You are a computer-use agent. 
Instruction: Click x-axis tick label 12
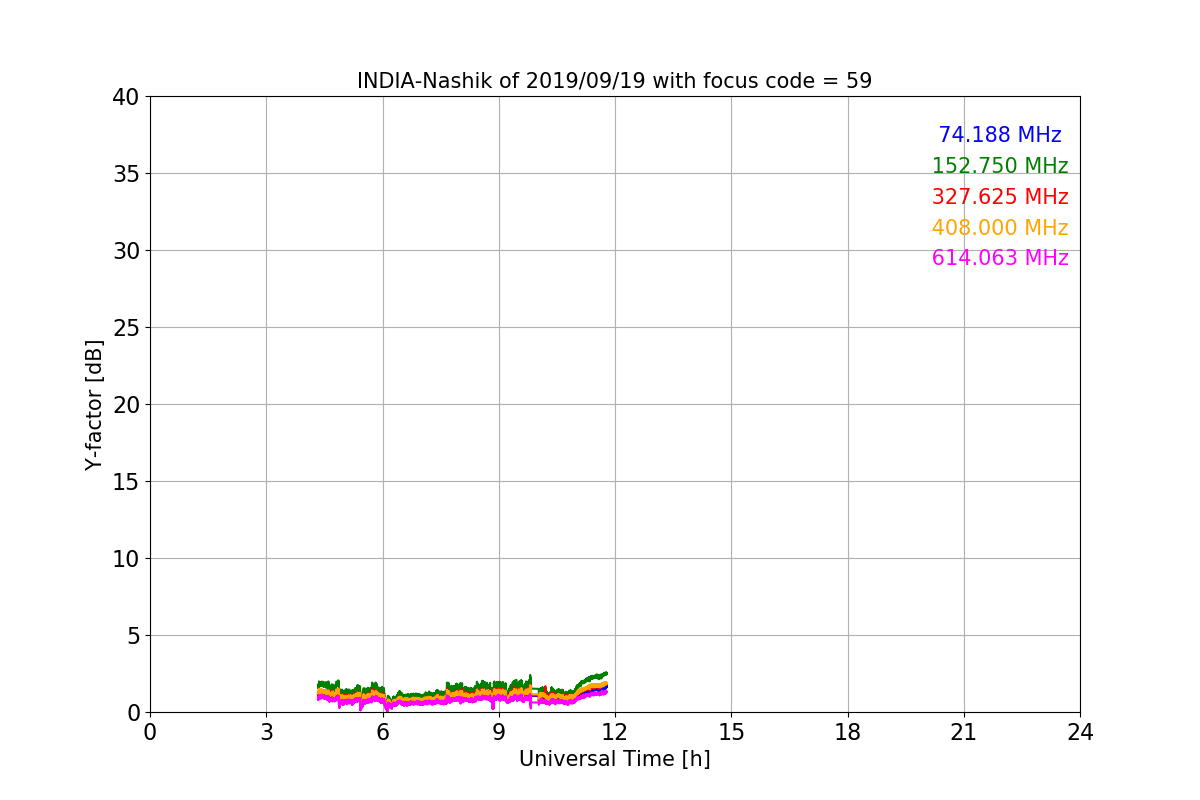pyautogui.click(x=615, y=732)
